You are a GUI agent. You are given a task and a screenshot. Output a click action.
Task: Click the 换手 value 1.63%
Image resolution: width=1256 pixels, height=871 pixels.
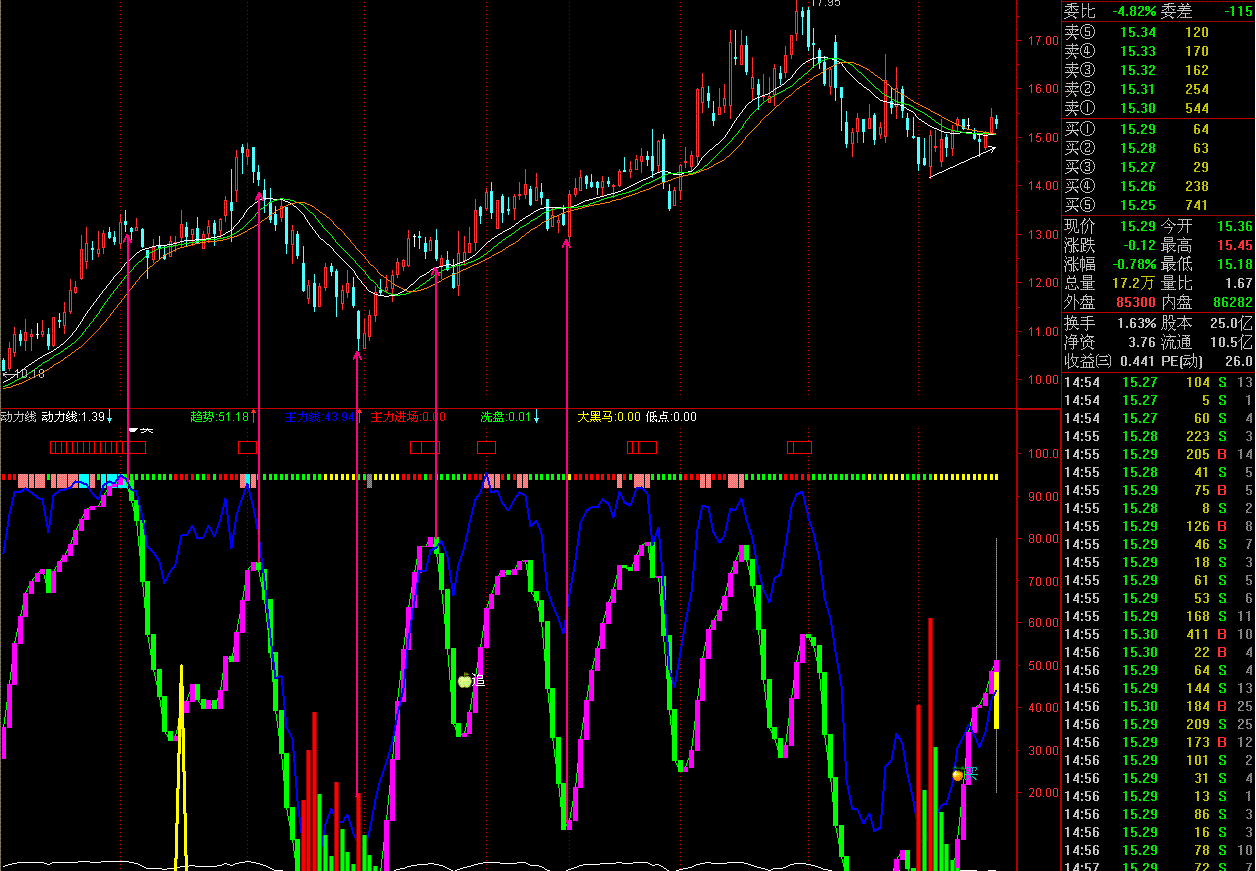[1136, 323]
